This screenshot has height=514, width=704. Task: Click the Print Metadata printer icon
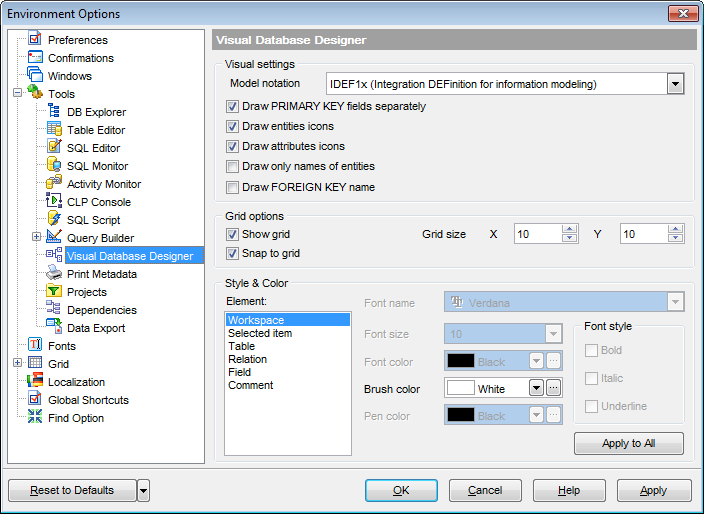[54, 273]
